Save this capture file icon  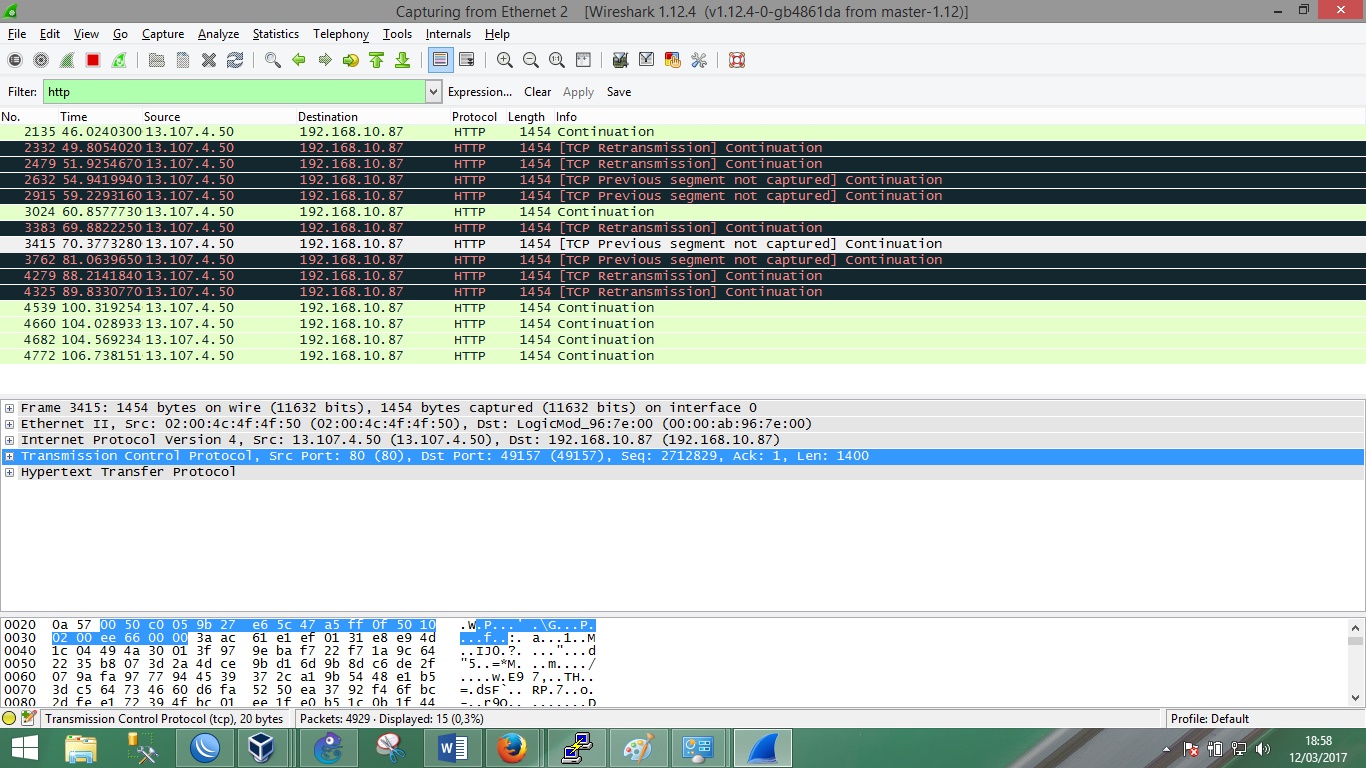(183, 60)
